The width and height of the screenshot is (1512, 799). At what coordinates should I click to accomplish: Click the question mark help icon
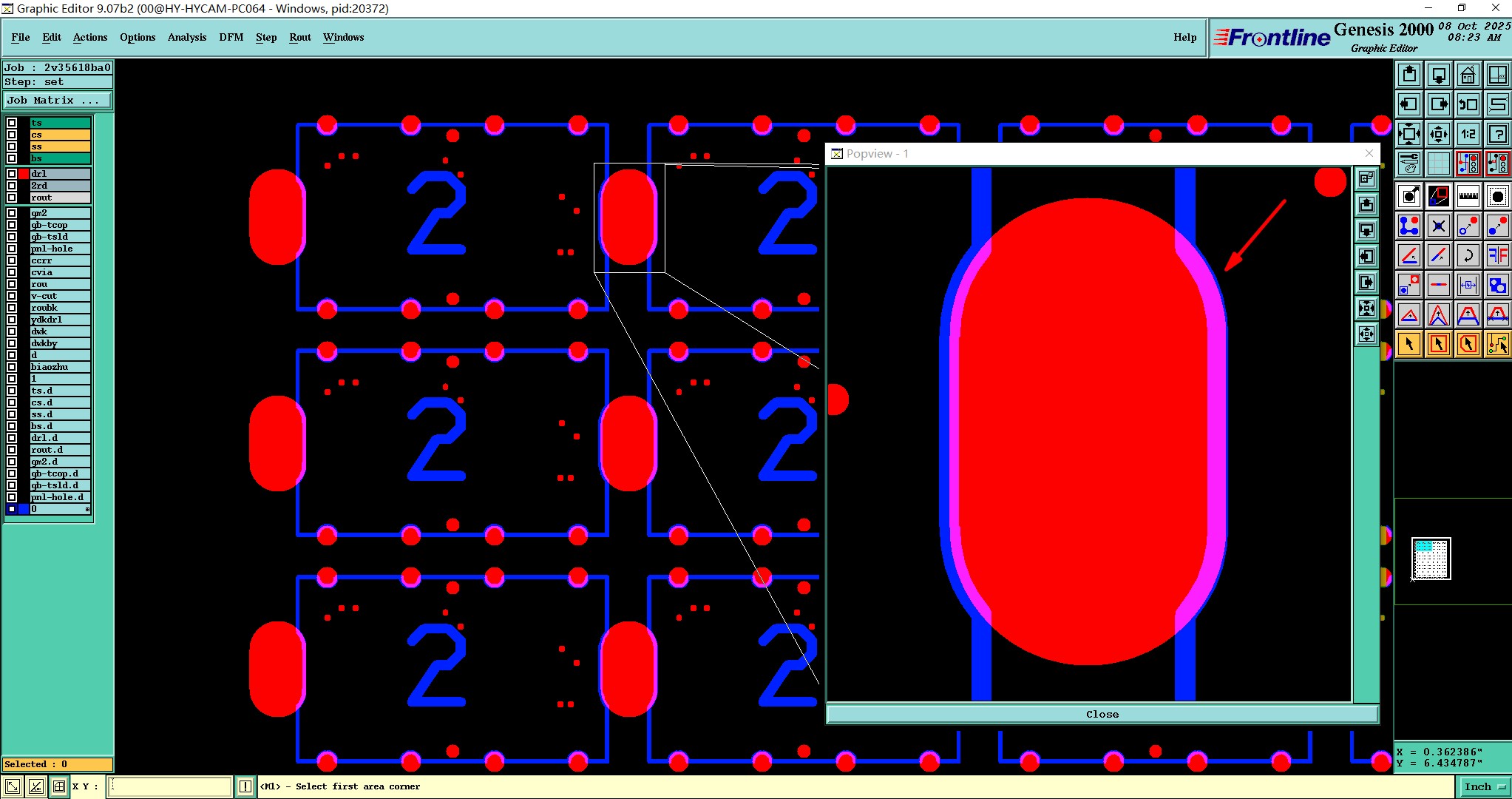click(1497, 134)
